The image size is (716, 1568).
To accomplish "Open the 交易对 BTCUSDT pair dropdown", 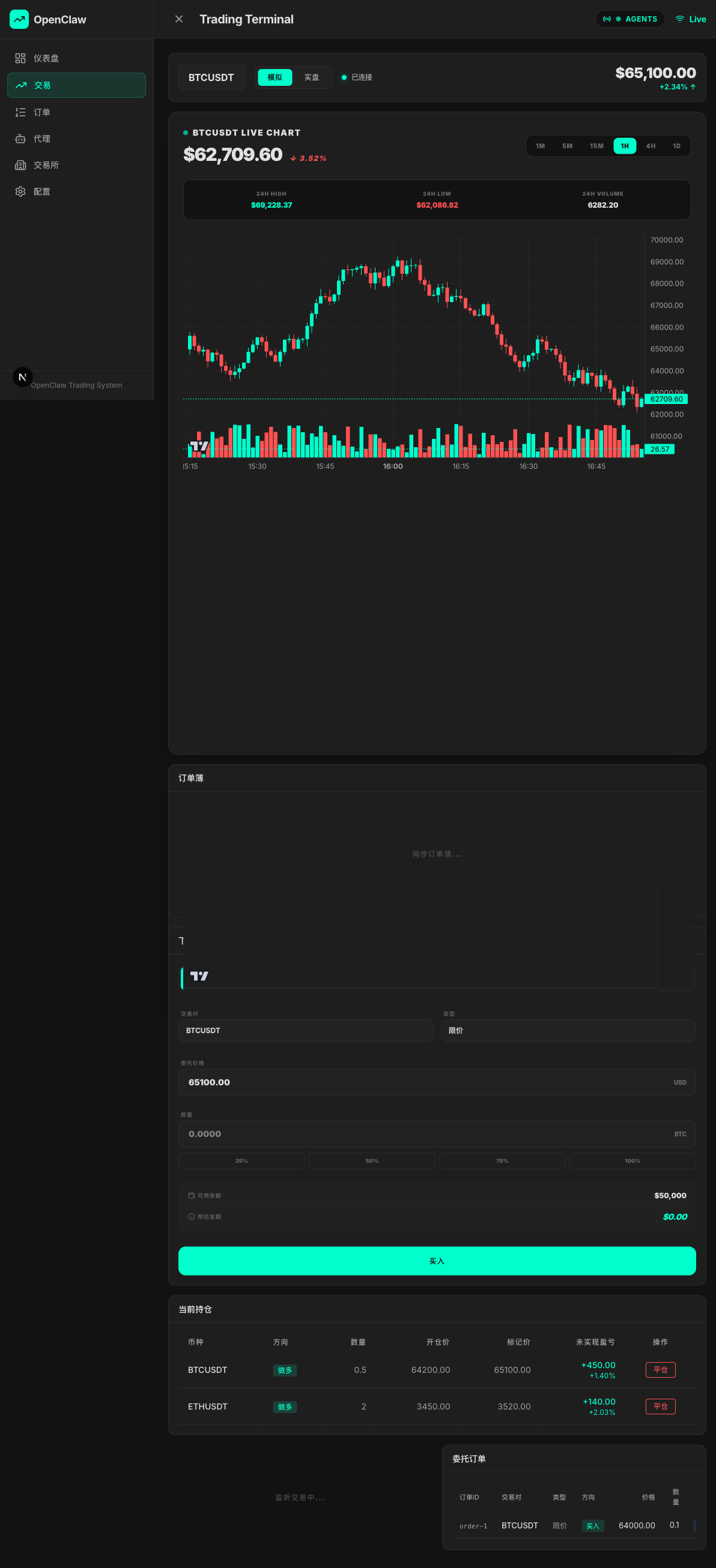I will [x=305, y=1031].
